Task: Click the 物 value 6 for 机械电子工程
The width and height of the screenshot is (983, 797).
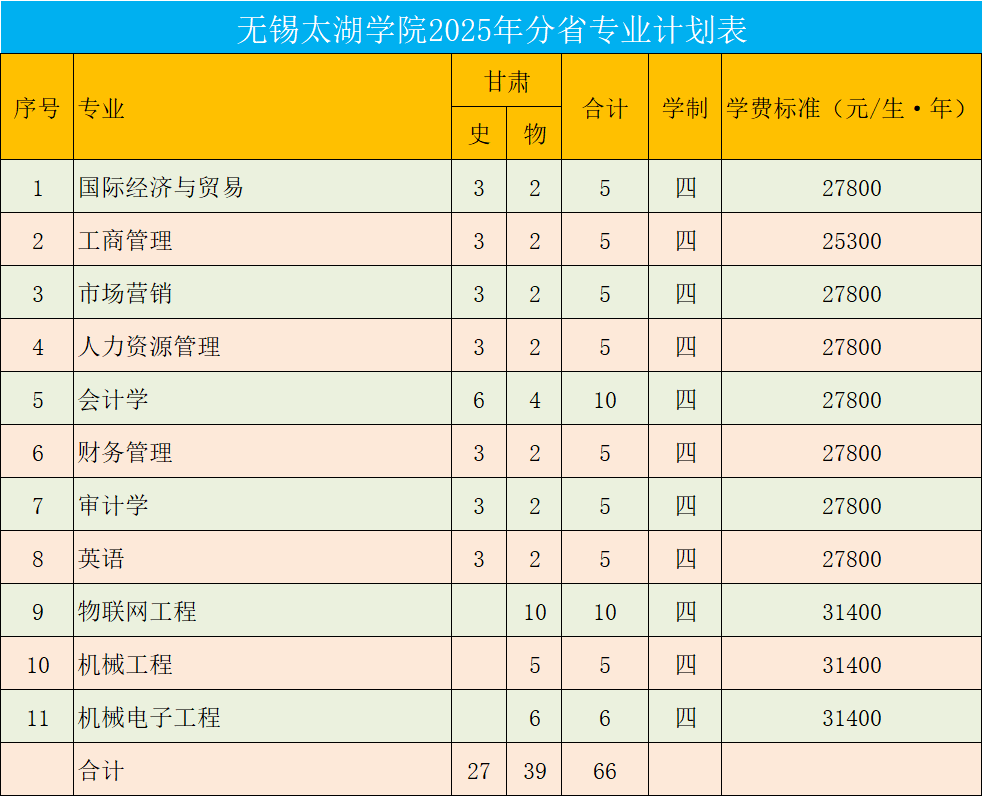Action: [x=534, y=718]
